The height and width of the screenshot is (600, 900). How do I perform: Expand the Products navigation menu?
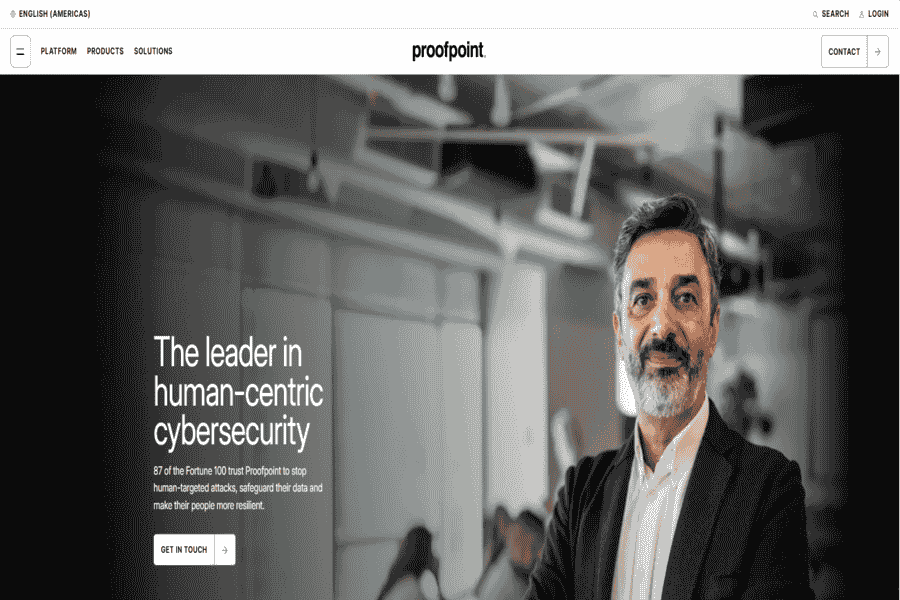pyautogui.click(x=105, y=51)
